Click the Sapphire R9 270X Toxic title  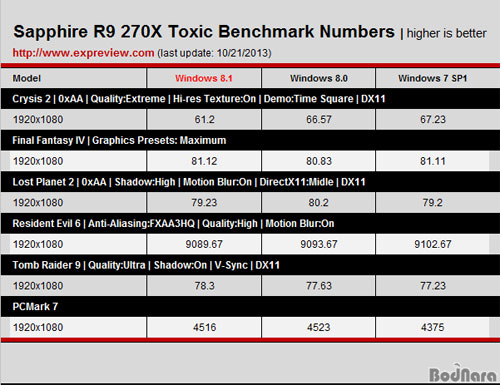204,32
